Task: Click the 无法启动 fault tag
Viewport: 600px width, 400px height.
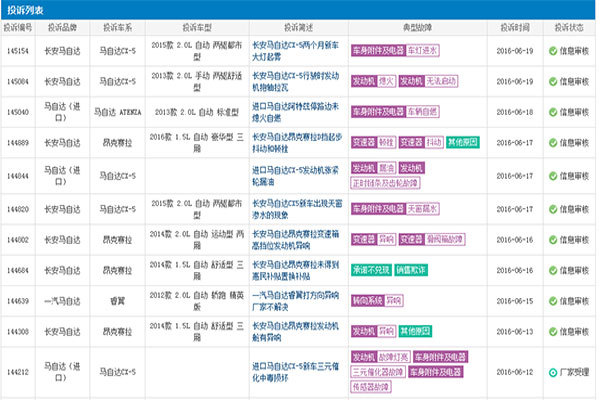Action: coord(442,81)
